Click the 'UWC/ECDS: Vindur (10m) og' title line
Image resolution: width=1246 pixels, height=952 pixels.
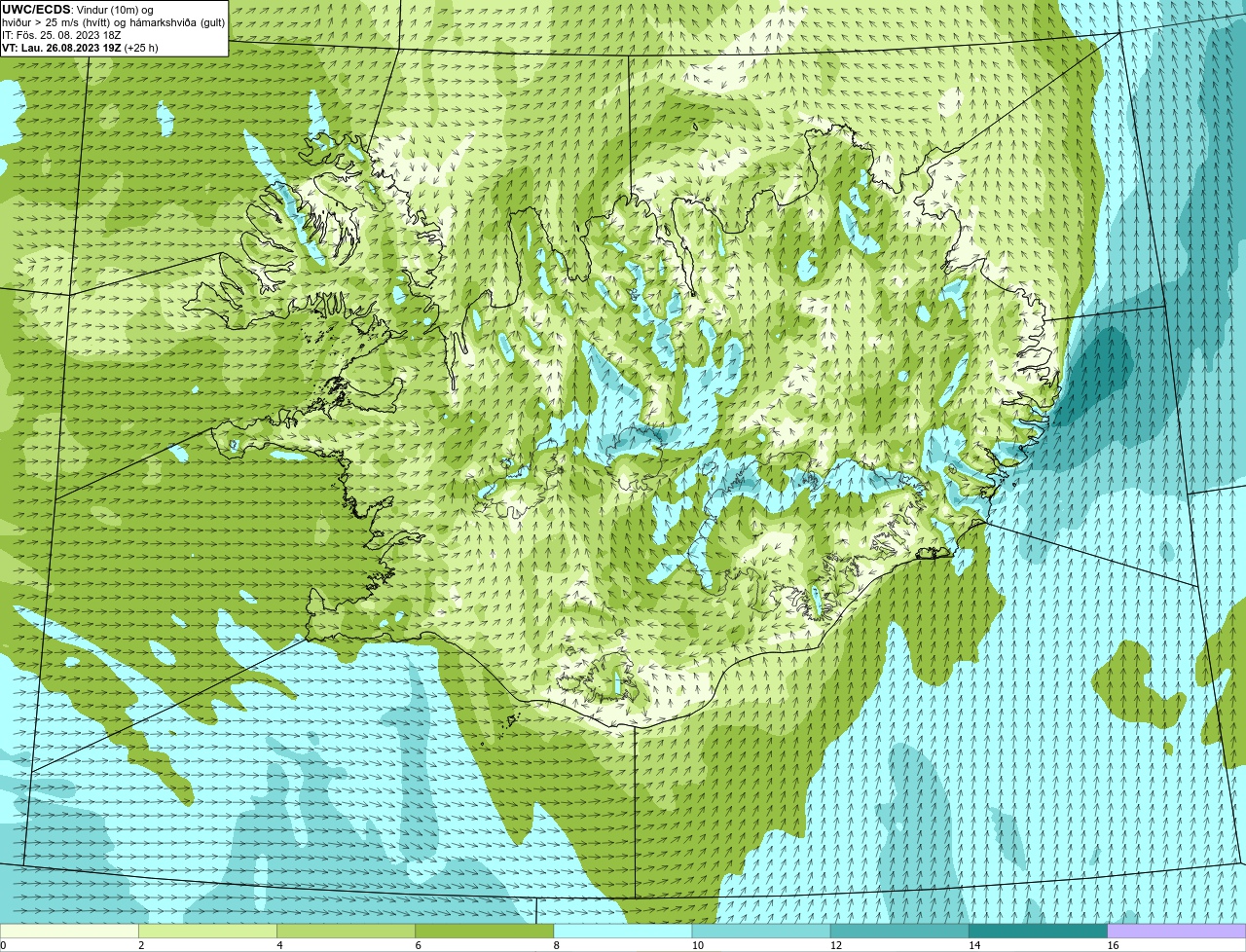coord(78,10)
